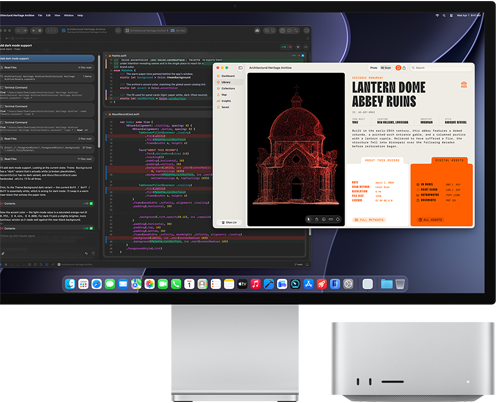Click the orange scan icon in archive toolbar
Viewport: 497px width, 403px height.
(x=398, y=68)
